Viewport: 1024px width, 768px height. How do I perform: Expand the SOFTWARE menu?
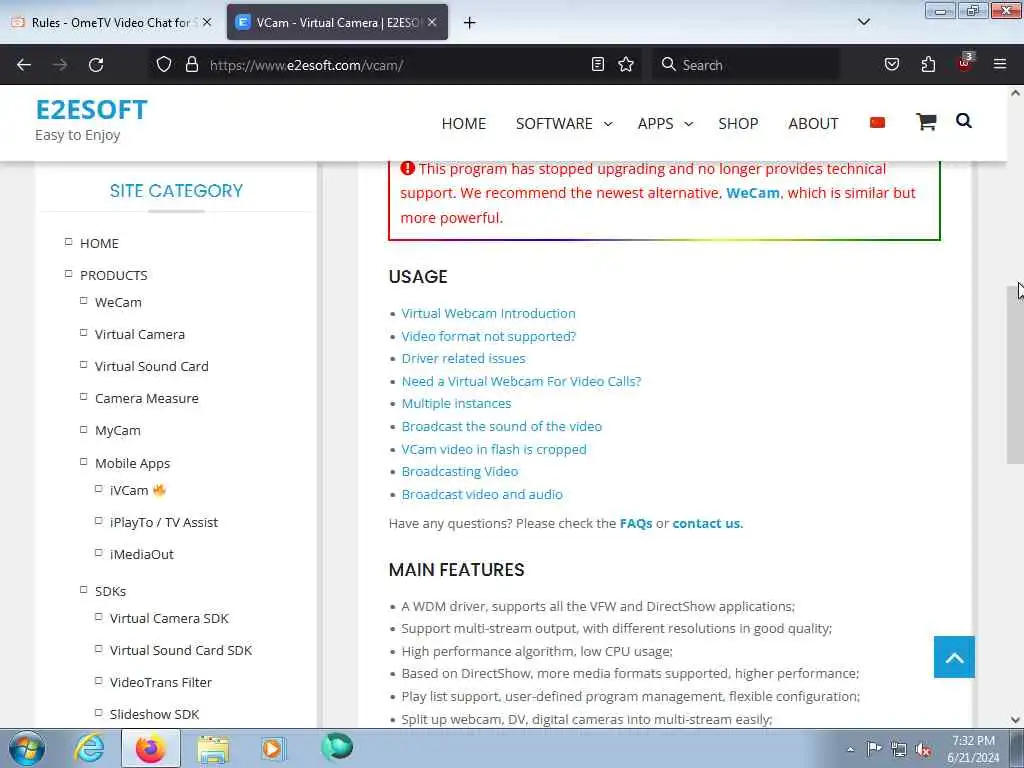(564, 123)
